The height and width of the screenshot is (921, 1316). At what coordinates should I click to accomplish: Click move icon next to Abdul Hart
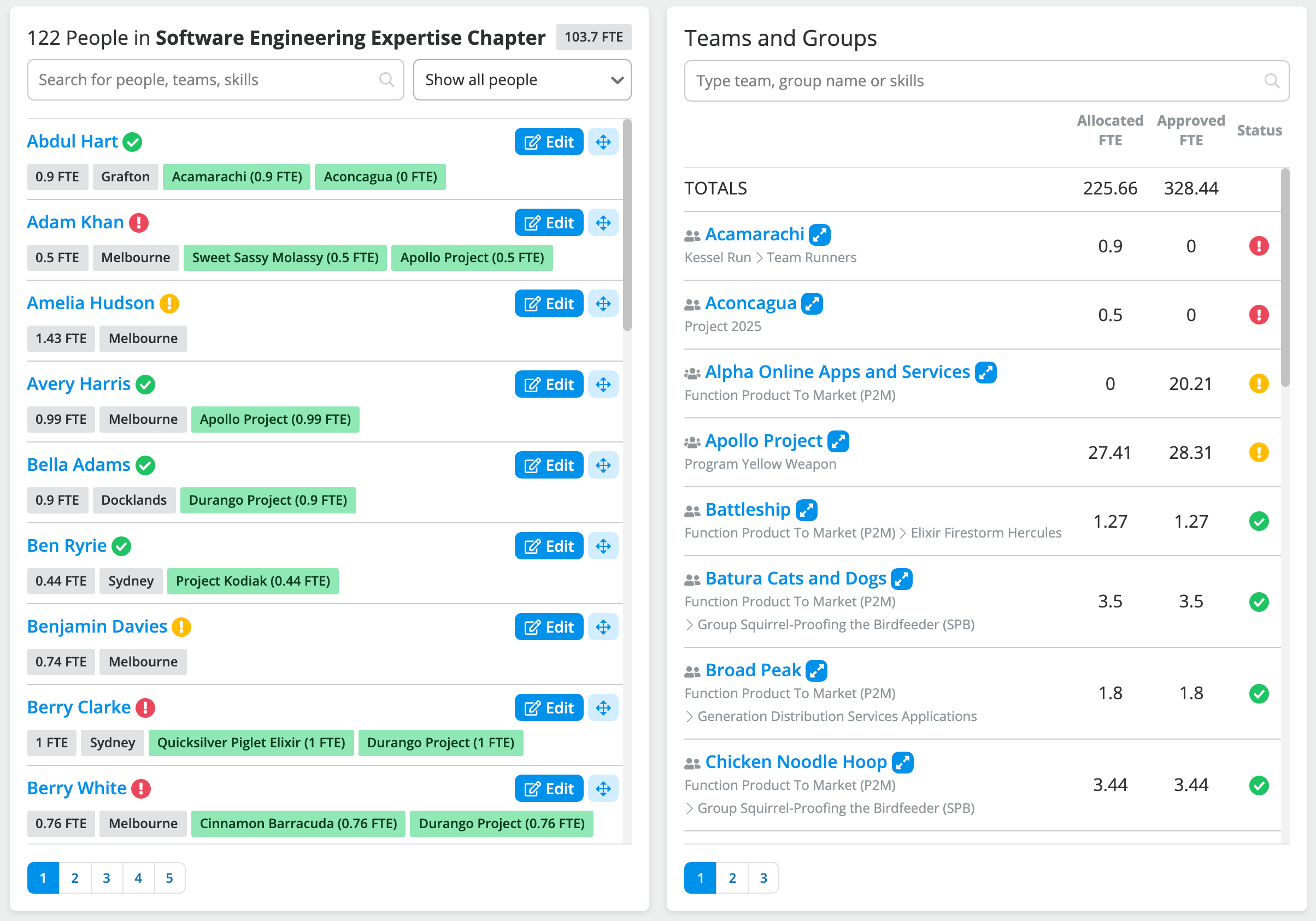[x=603, y=141]
